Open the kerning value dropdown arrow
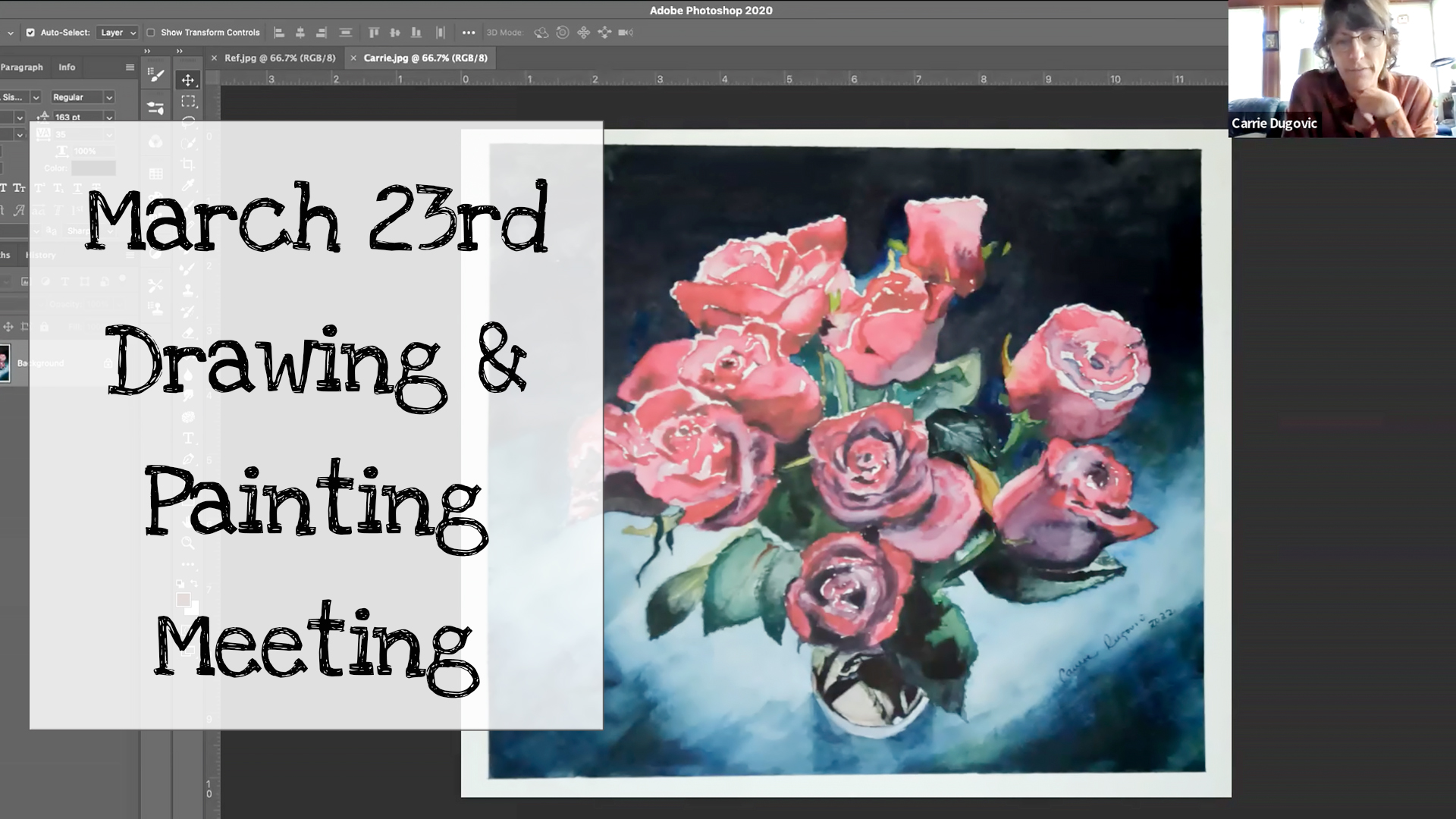The height and width of the screenshot is (819, 1456). [x=20, y=136]
